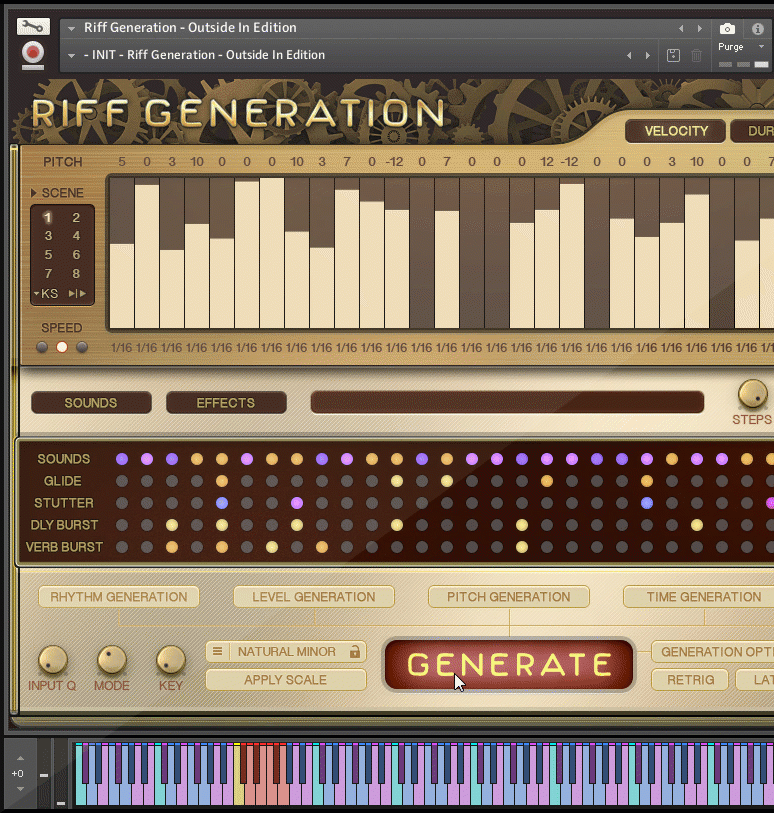This screenshot has width=774, height=813.
Task: Select scene 5
Action: tap(48, 255)
